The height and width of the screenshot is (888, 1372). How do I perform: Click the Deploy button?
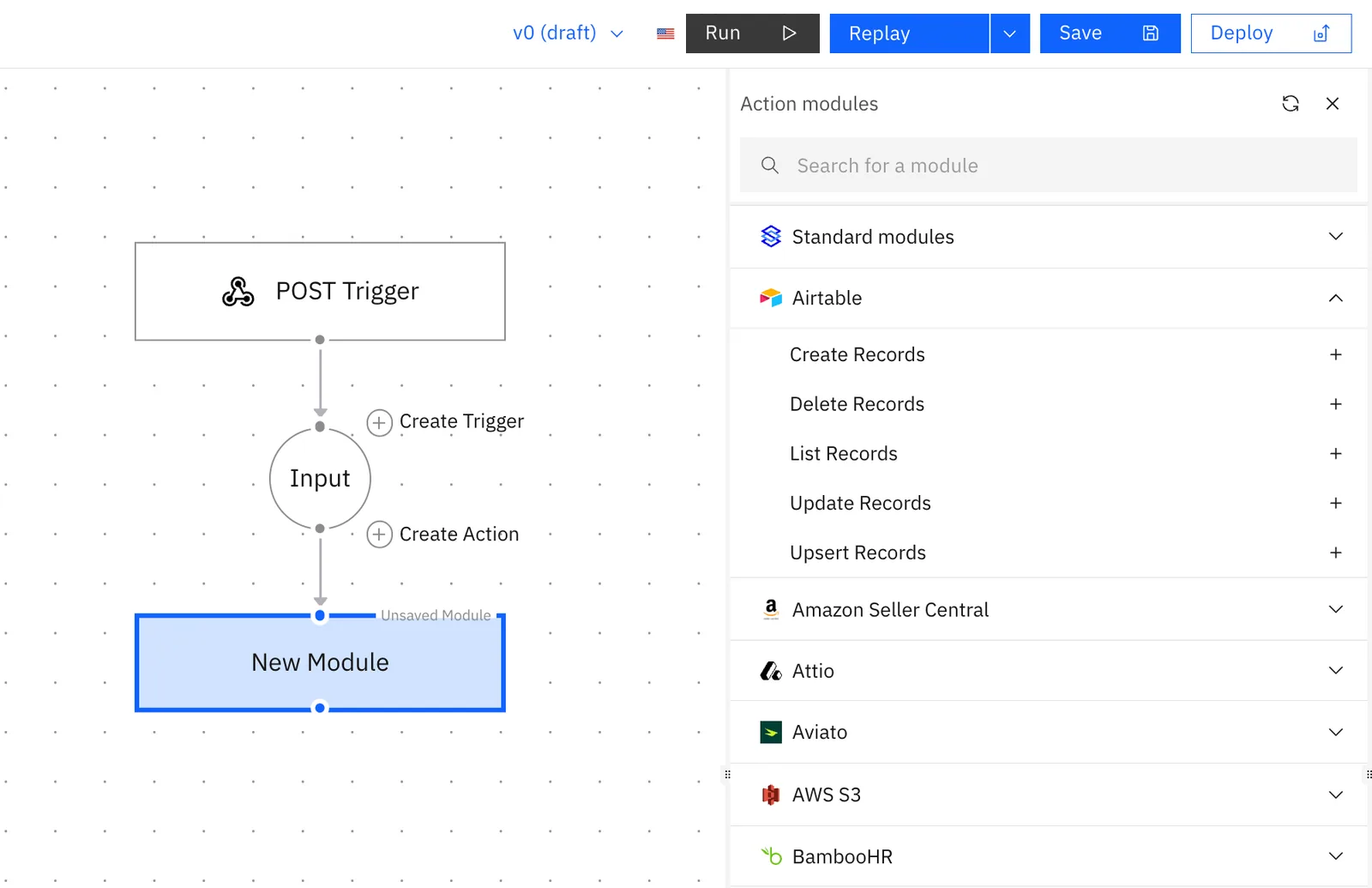pyautogui.click(x=1271, y=33)
